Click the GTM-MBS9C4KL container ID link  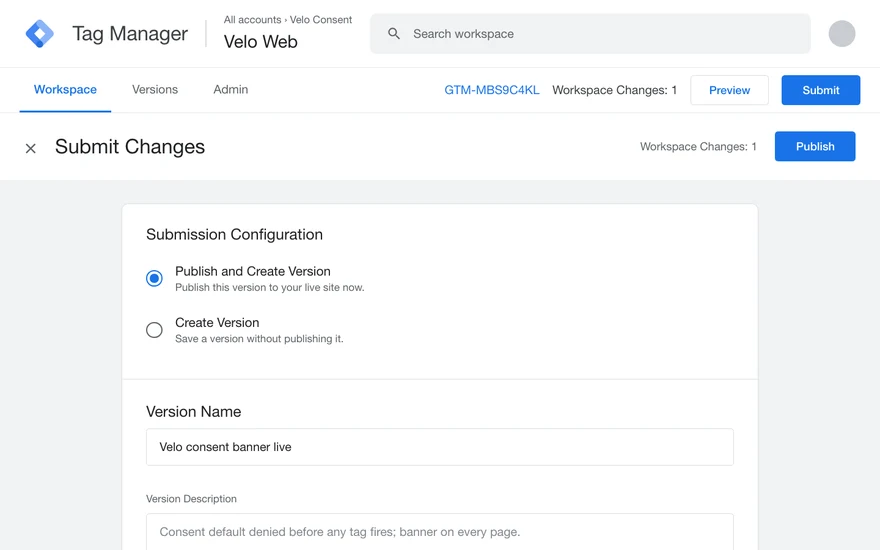click(492, 90)
